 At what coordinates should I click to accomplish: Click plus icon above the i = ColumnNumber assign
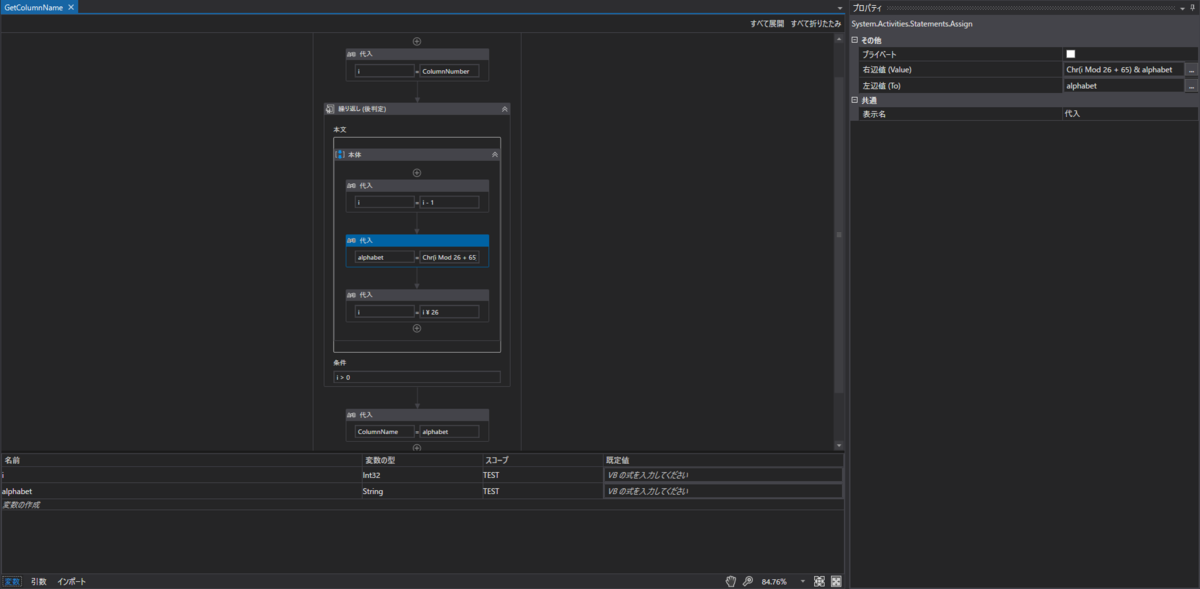pyautogui.click(x=417, y=41)
